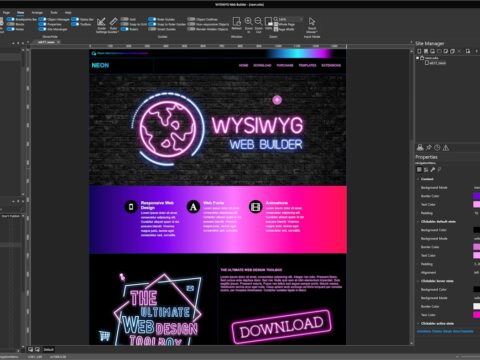Select the open page document tab
Screen dimensions: 480x360
point(46,42)
